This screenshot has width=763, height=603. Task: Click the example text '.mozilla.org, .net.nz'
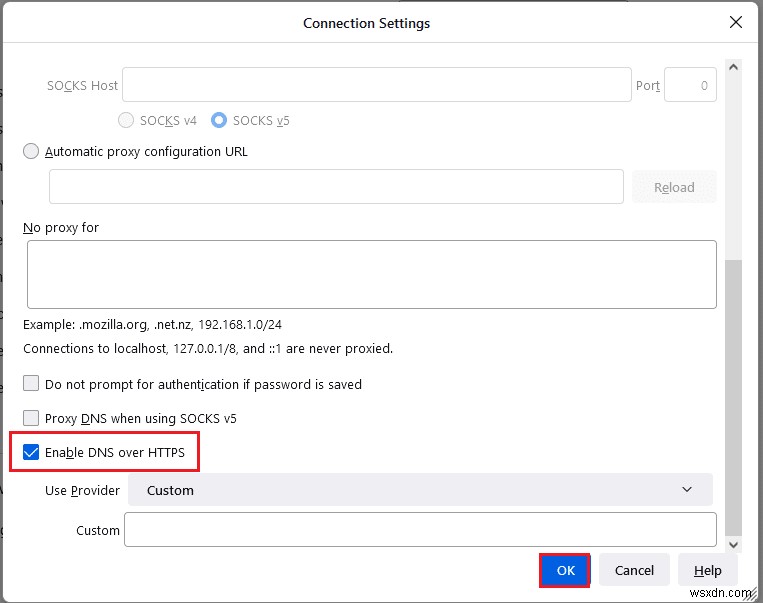(136, 325)
